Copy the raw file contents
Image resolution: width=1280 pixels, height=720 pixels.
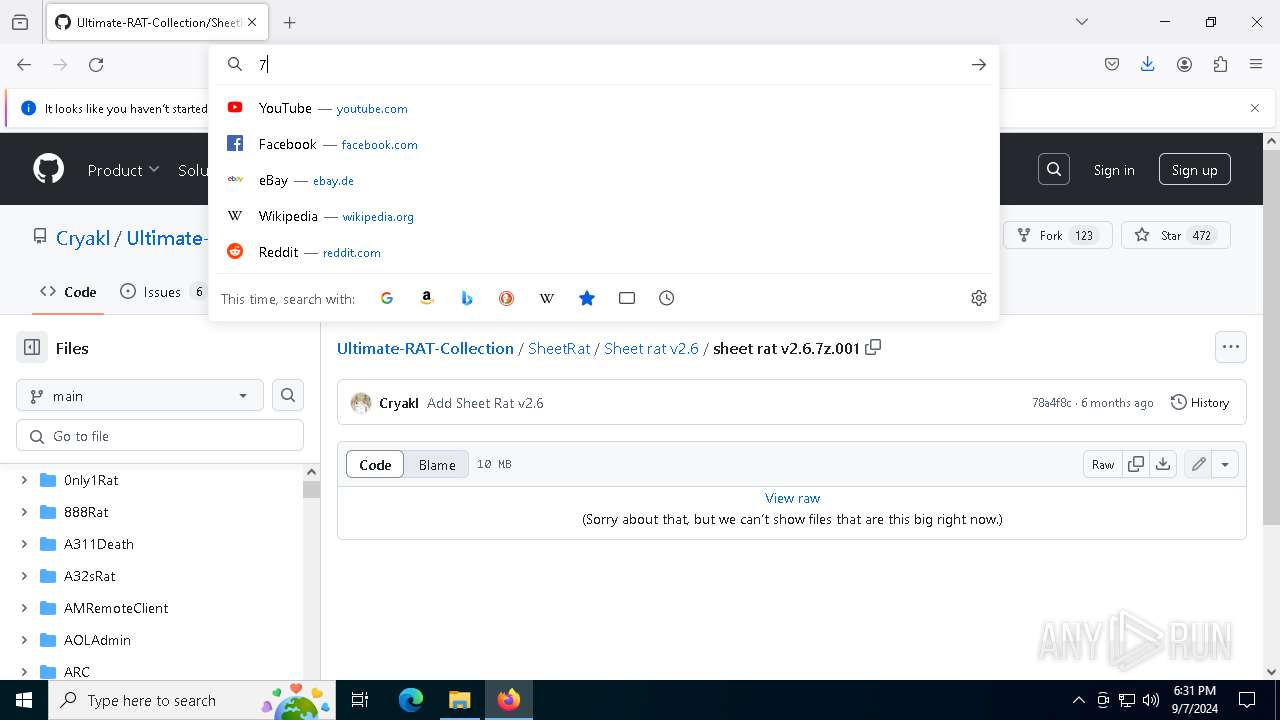(1136, 464)
